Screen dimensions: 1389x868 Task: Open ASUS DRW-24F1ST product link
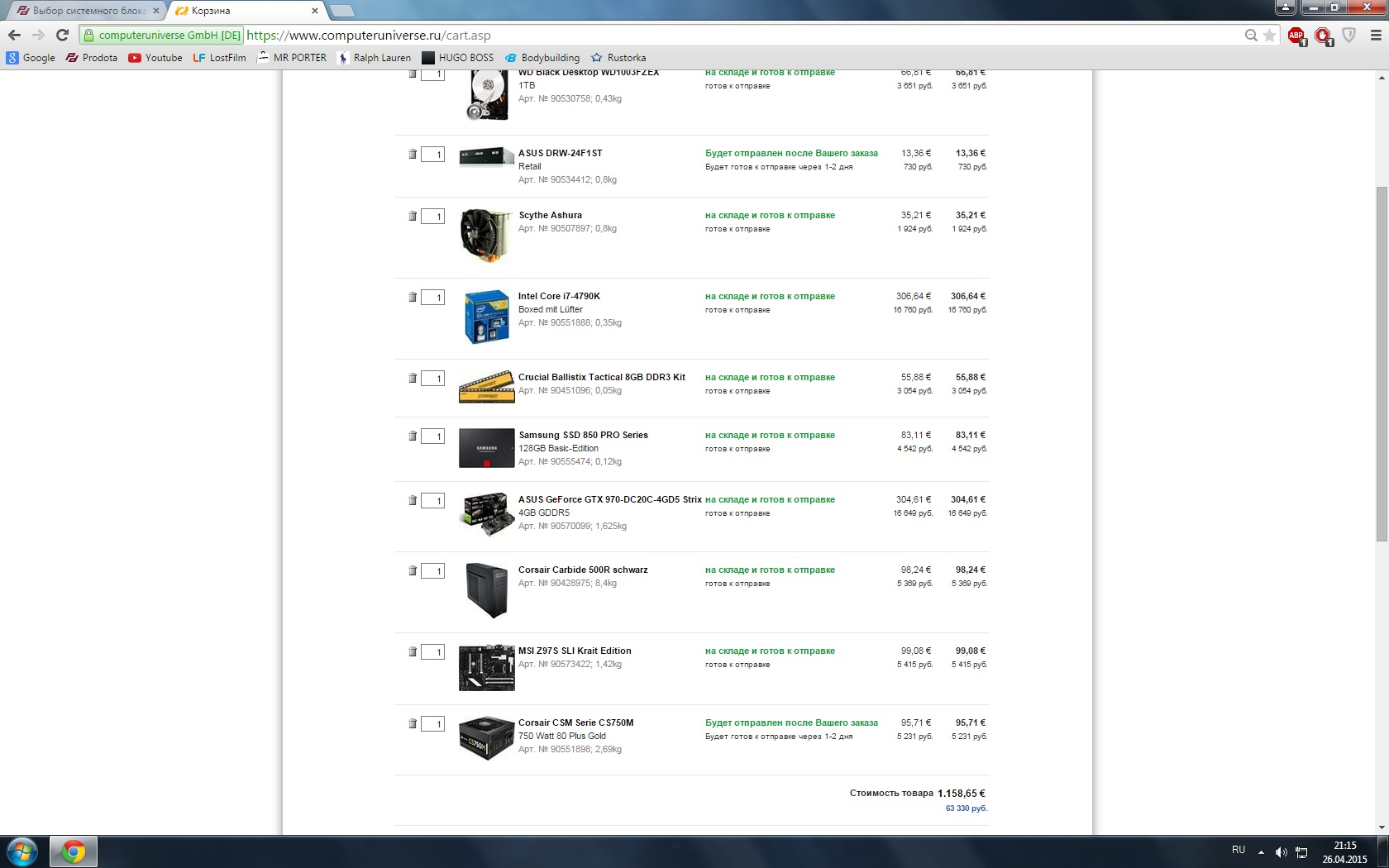pyautogui.click(x=561, y=153)
